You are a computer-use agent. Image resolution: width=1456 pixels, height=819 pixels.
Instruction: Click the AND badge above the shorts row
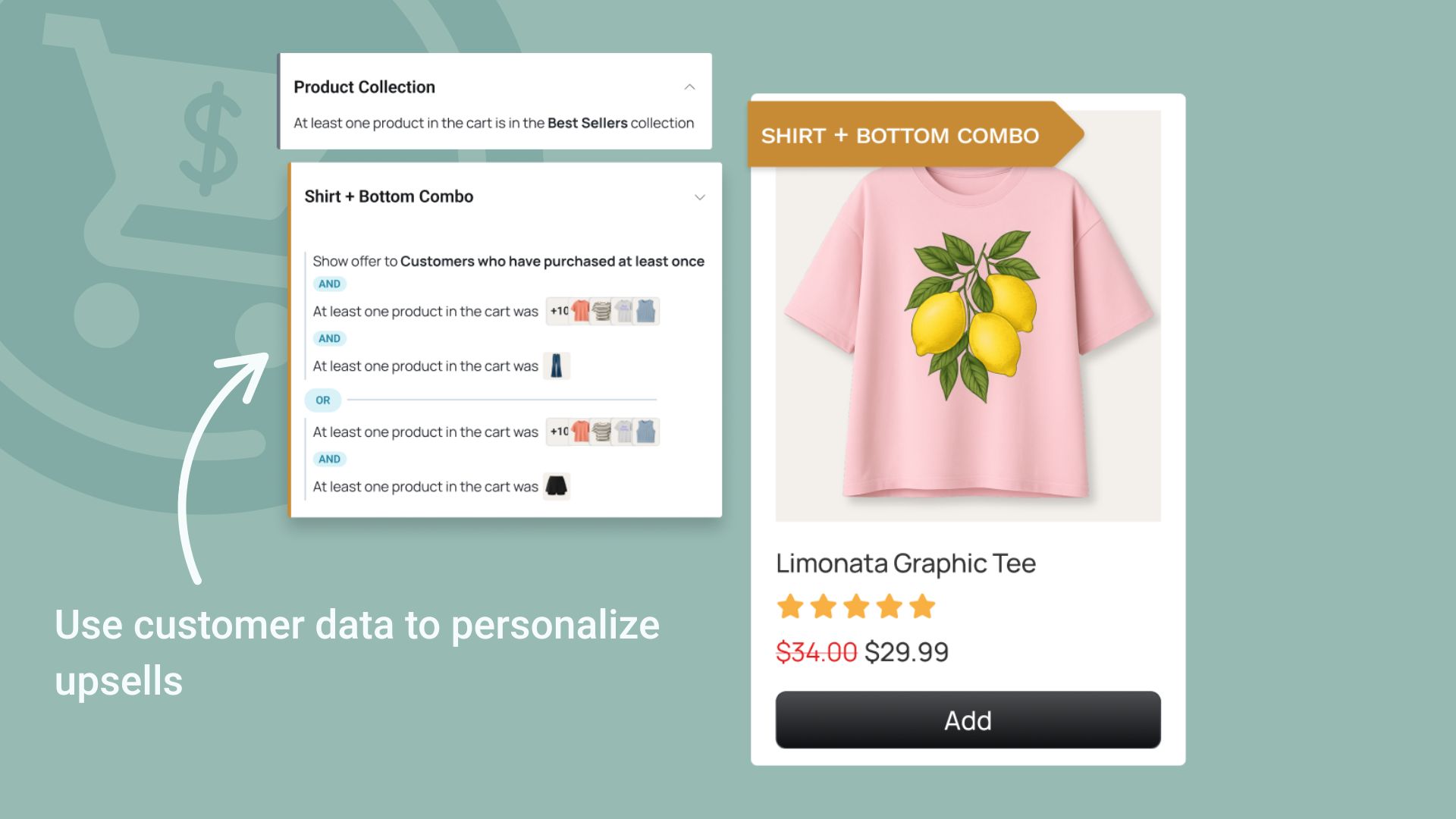pos(329,459)
